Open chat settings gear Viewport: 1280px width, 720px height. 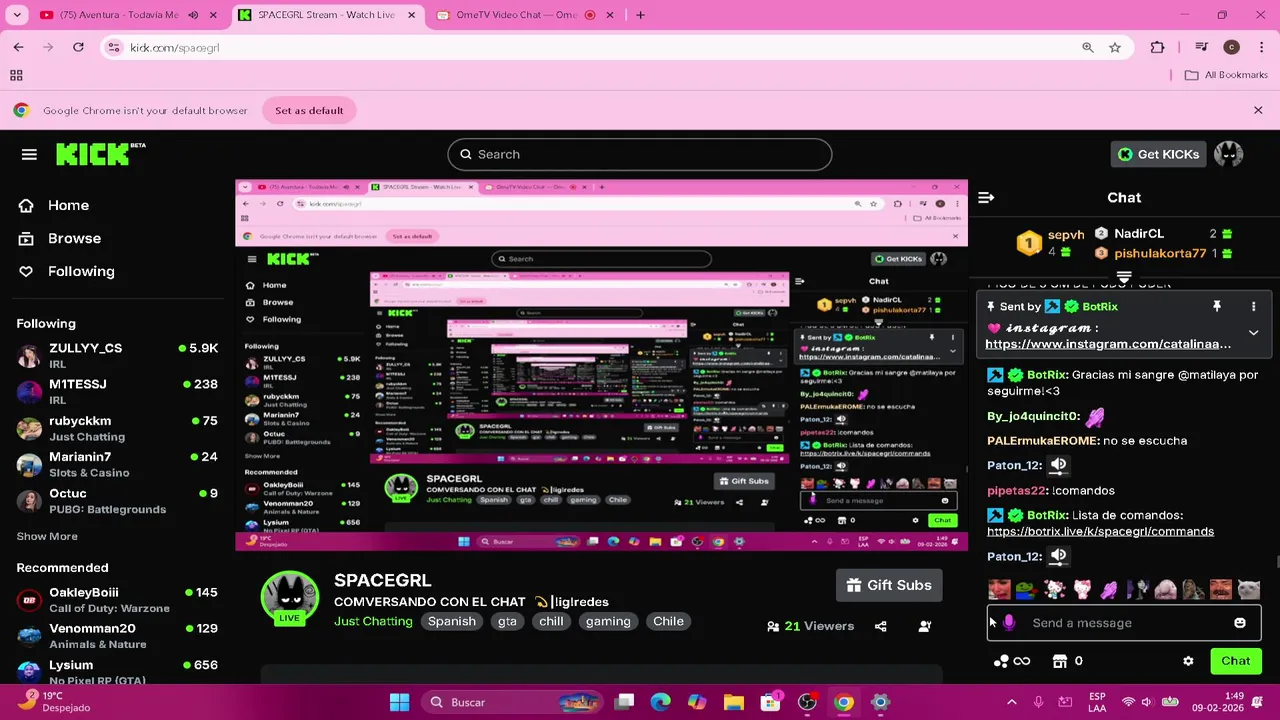[1188, 661]
